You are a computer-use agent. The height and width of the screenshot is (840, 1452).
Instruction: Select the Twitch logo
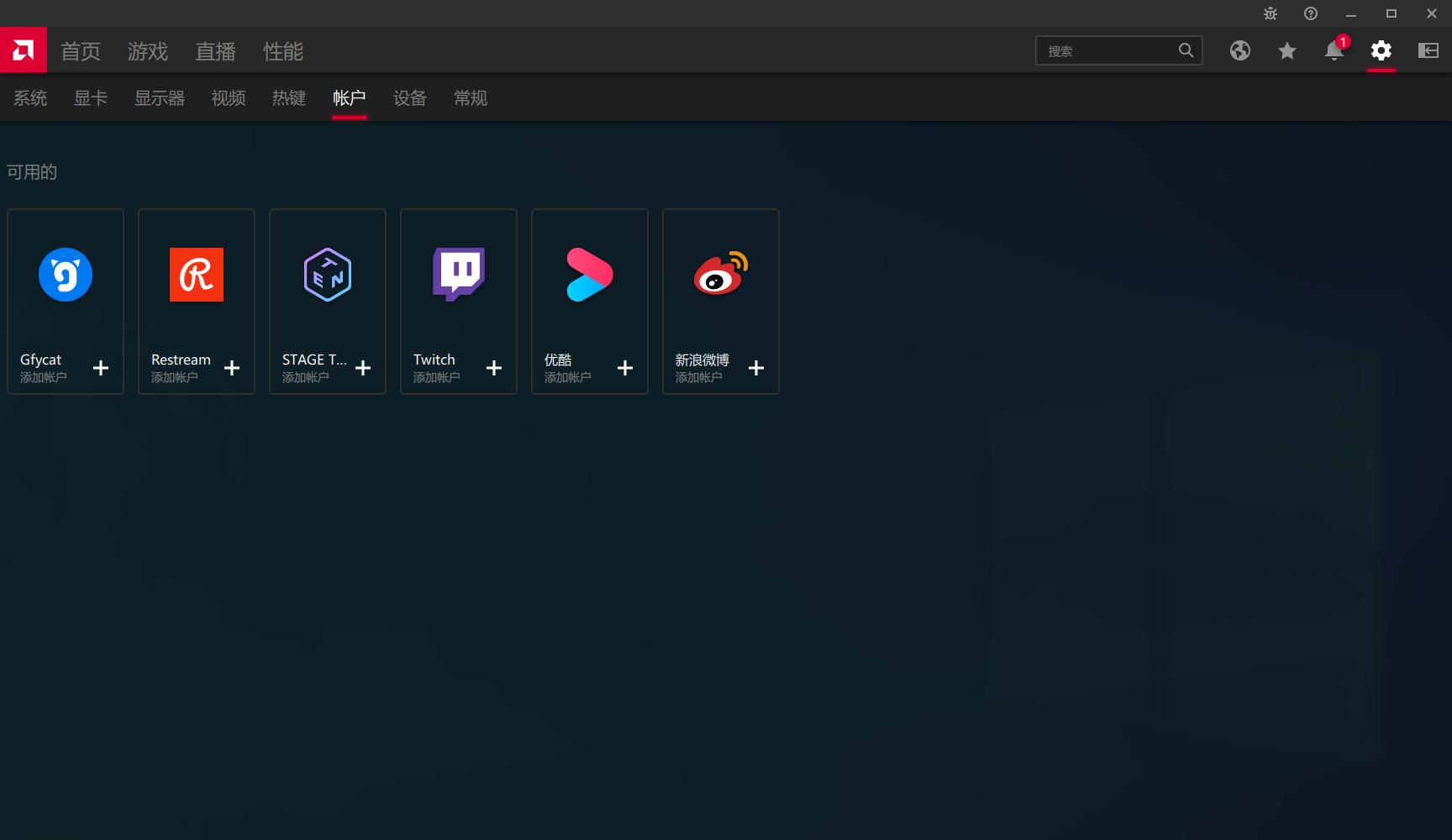coord(458,275)
